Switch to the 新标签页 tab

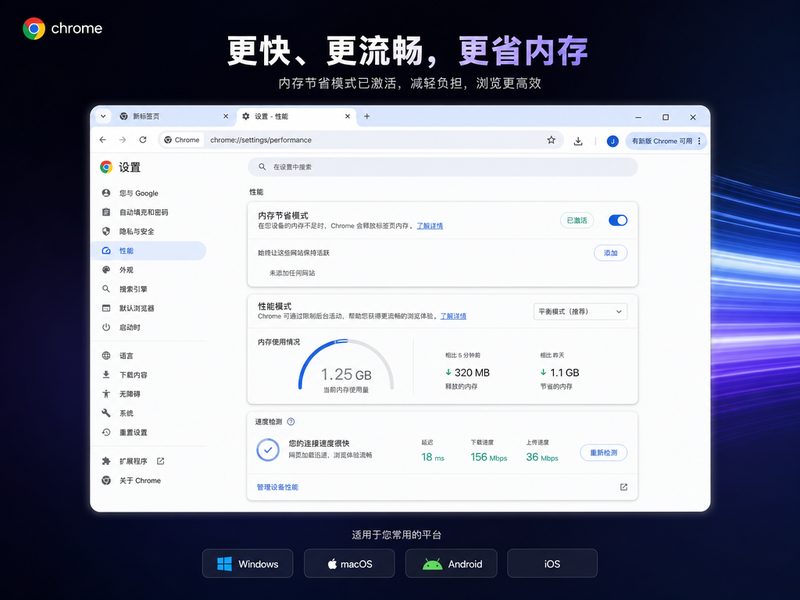coord(173,116)
